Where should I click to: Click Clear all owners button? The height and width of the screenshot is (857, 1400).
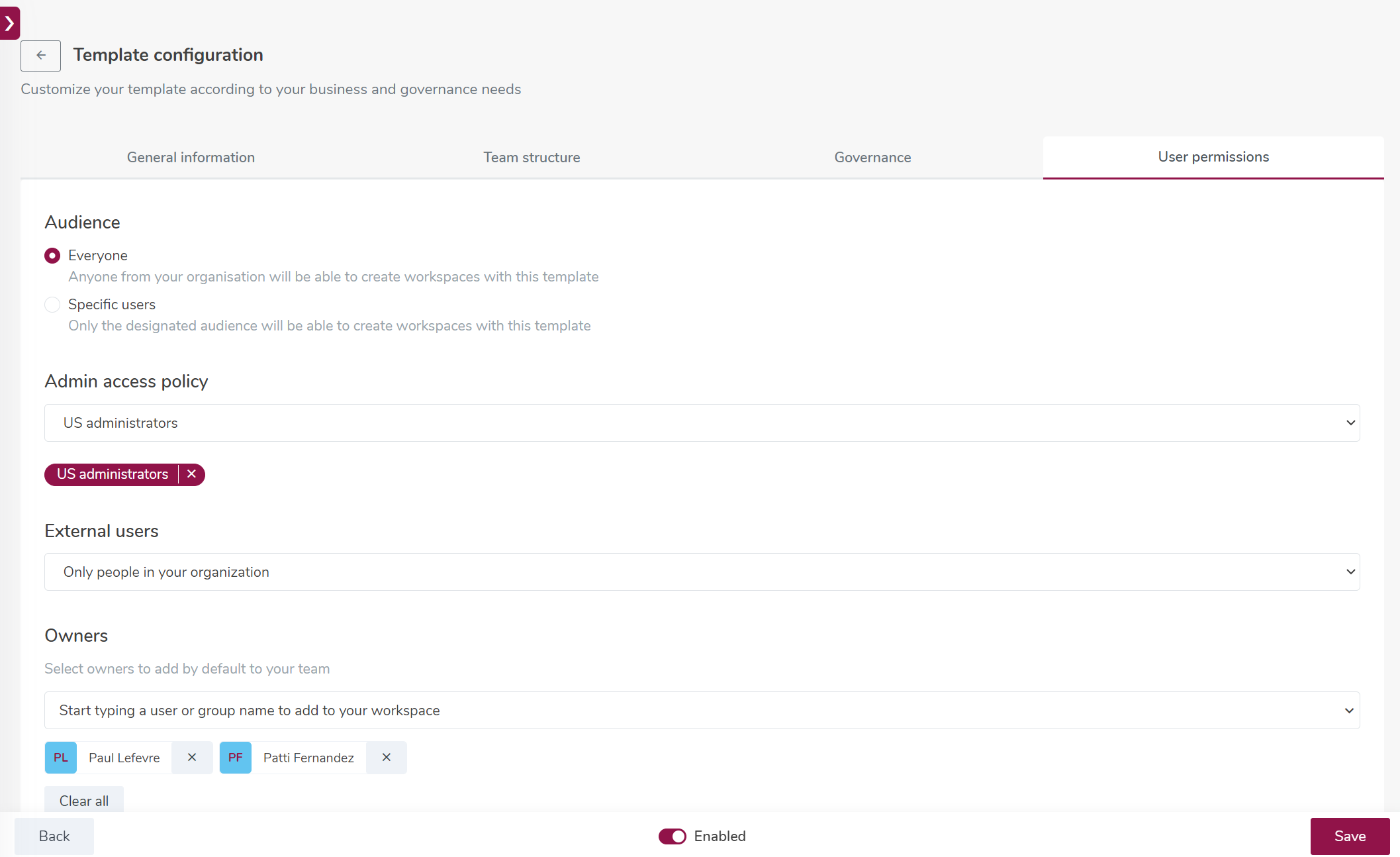84,801
